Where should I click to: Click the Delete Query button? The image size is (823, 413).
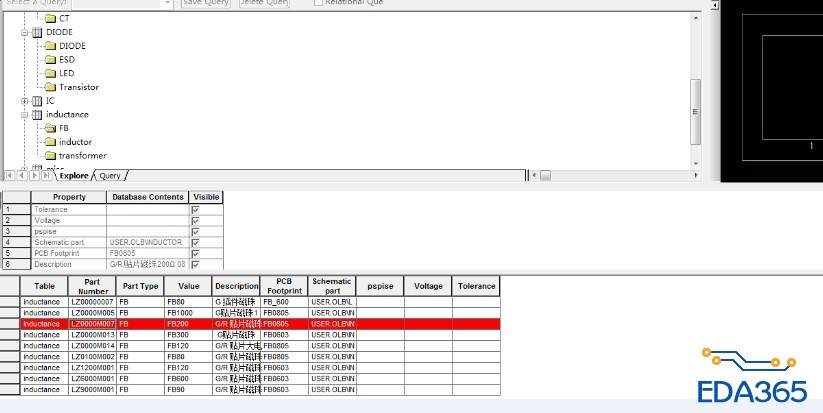point(264,3)
